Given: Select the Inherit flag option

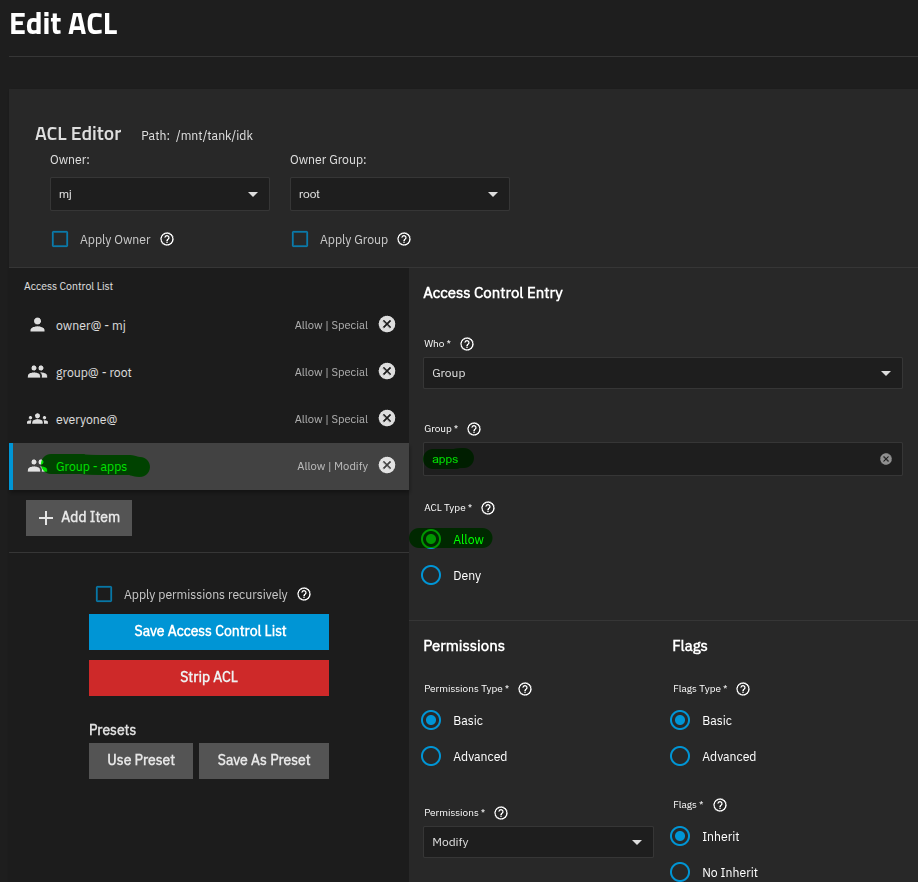Looking at the screenshot, I should [680, 836].
